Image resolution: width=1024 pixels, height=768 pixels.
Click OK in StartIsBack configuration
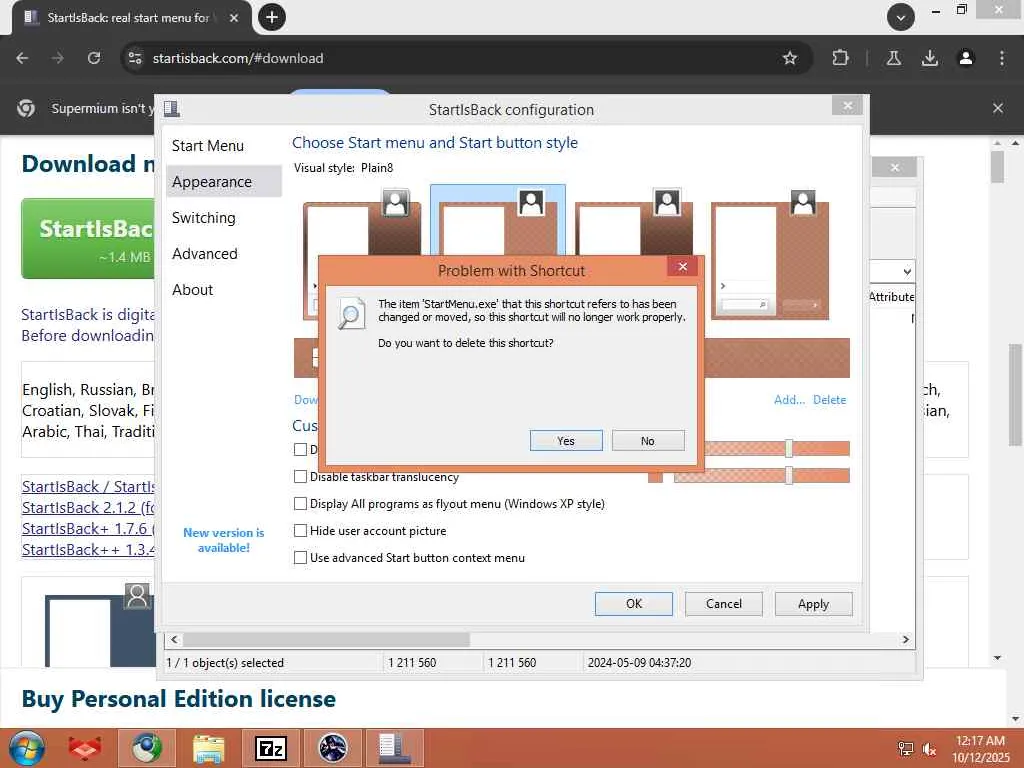[x=633, y=604]
